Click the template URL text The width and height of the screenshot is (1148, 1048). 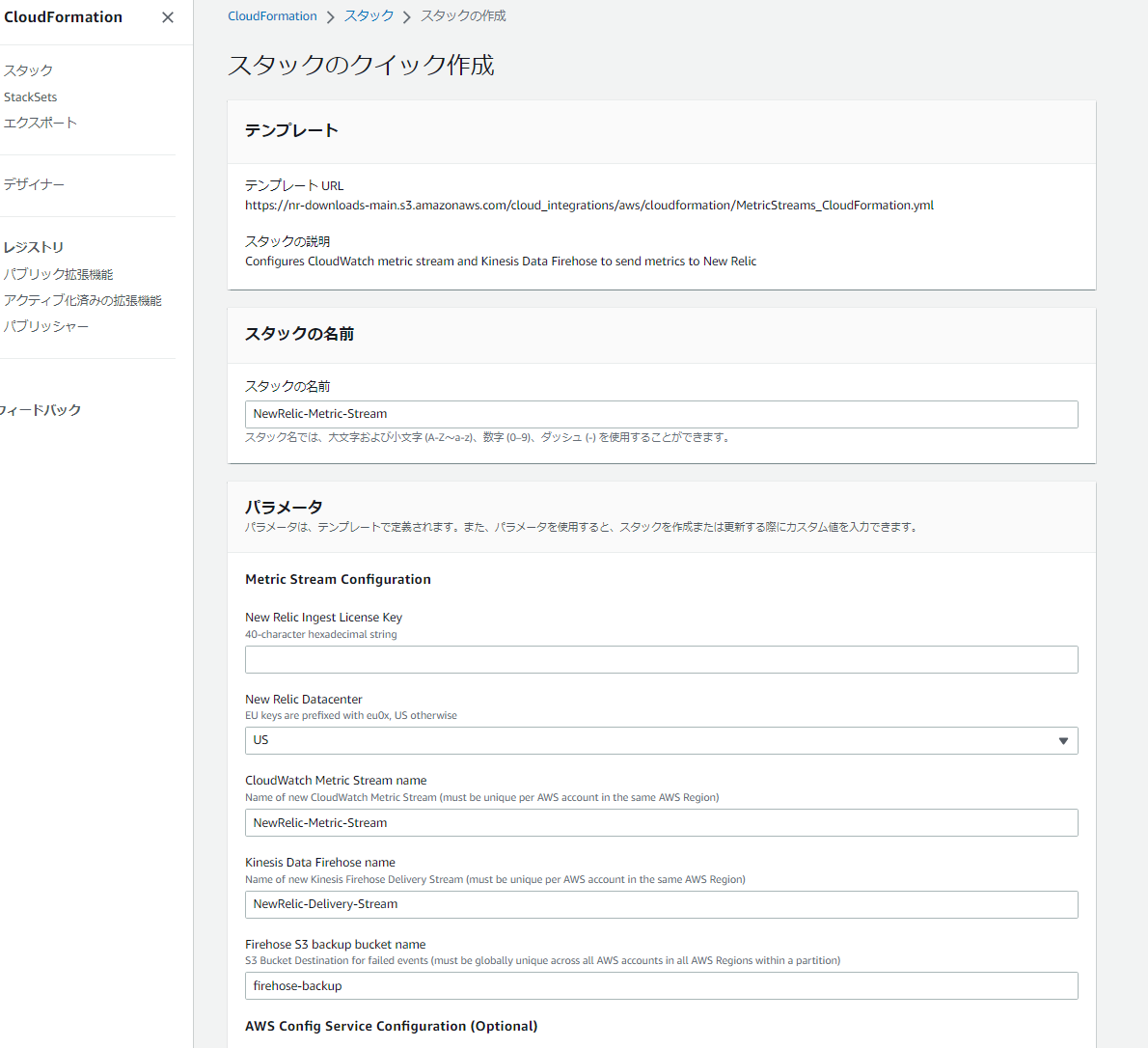click(589, 206)
